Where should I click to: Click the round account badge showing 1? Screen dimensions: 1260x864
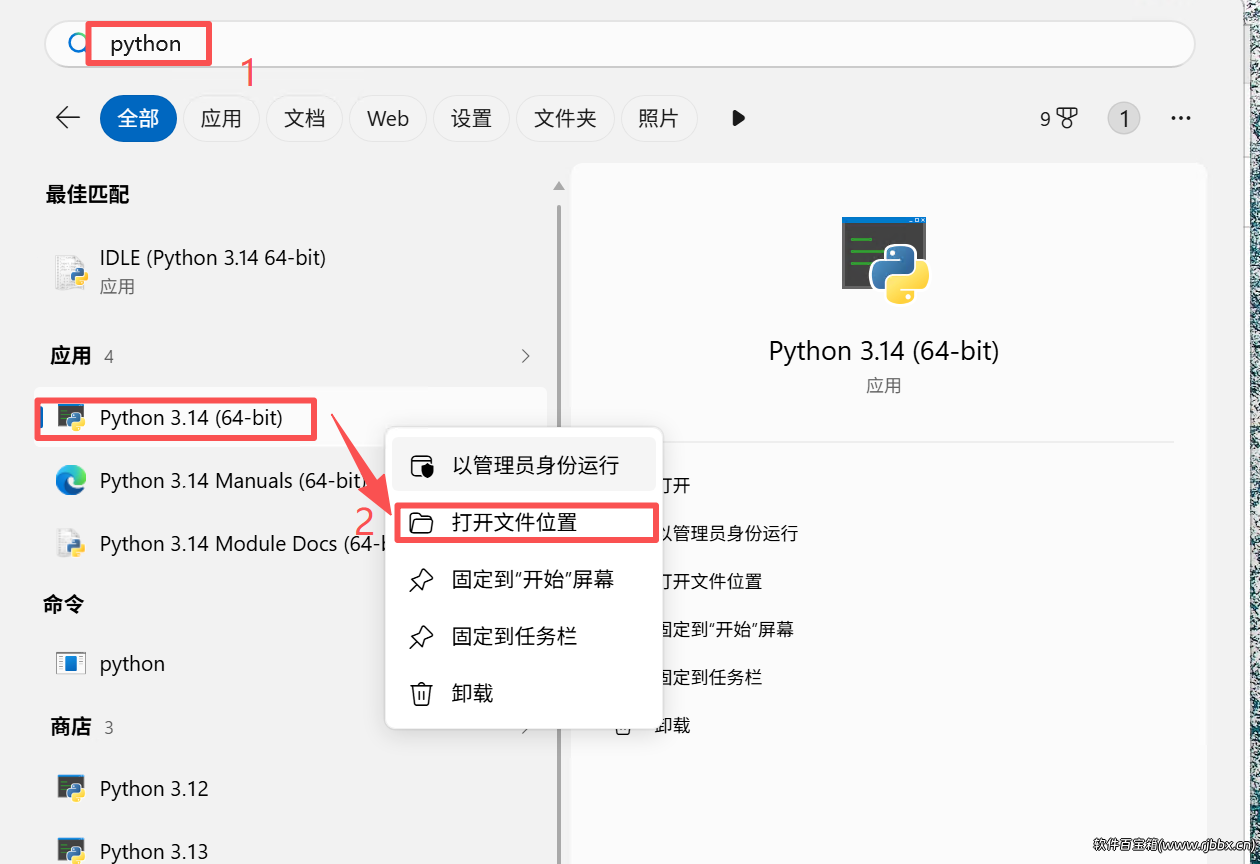click(x=1123, y=119)
